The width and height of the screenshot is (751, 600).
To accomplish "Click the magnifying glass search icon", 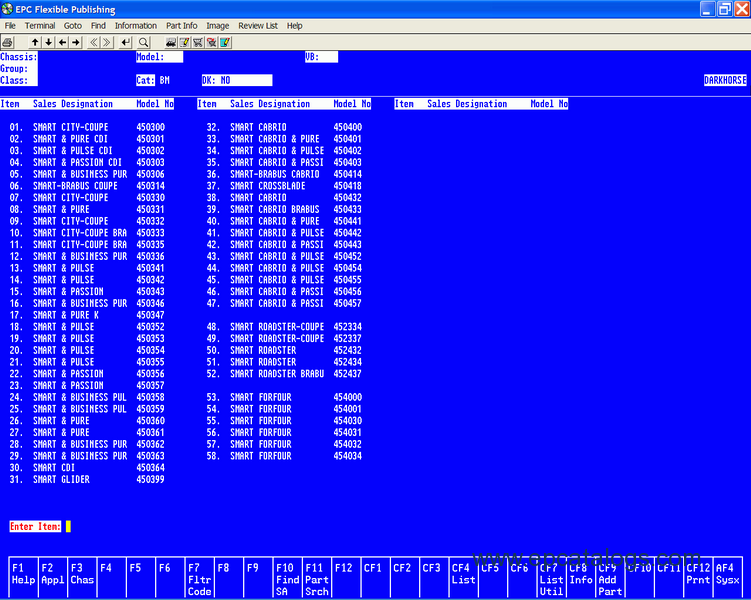I will click(x=144, y=42).
